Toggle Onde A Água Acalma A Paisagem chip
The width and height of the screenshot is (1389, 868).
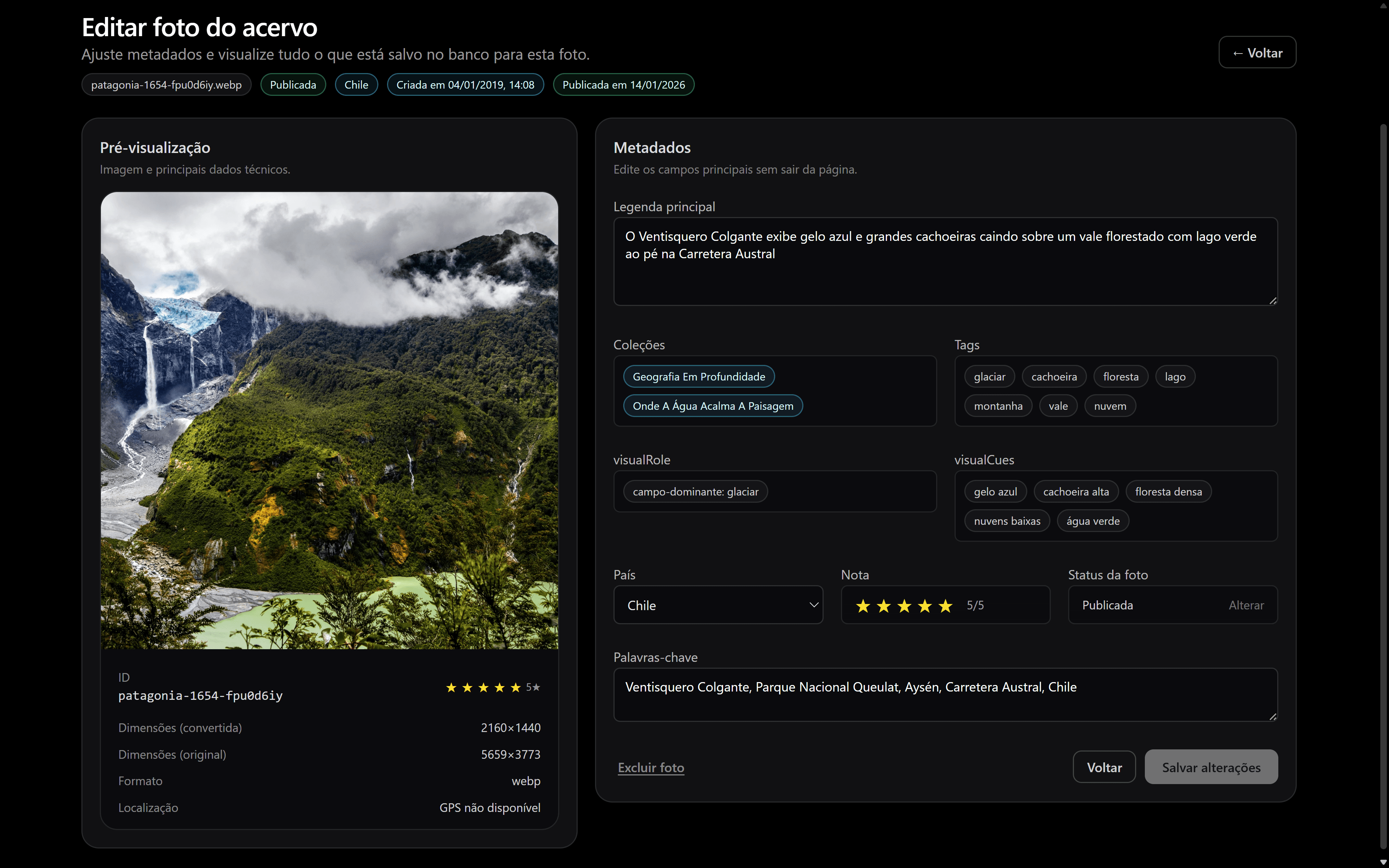[x=712, y=406]
